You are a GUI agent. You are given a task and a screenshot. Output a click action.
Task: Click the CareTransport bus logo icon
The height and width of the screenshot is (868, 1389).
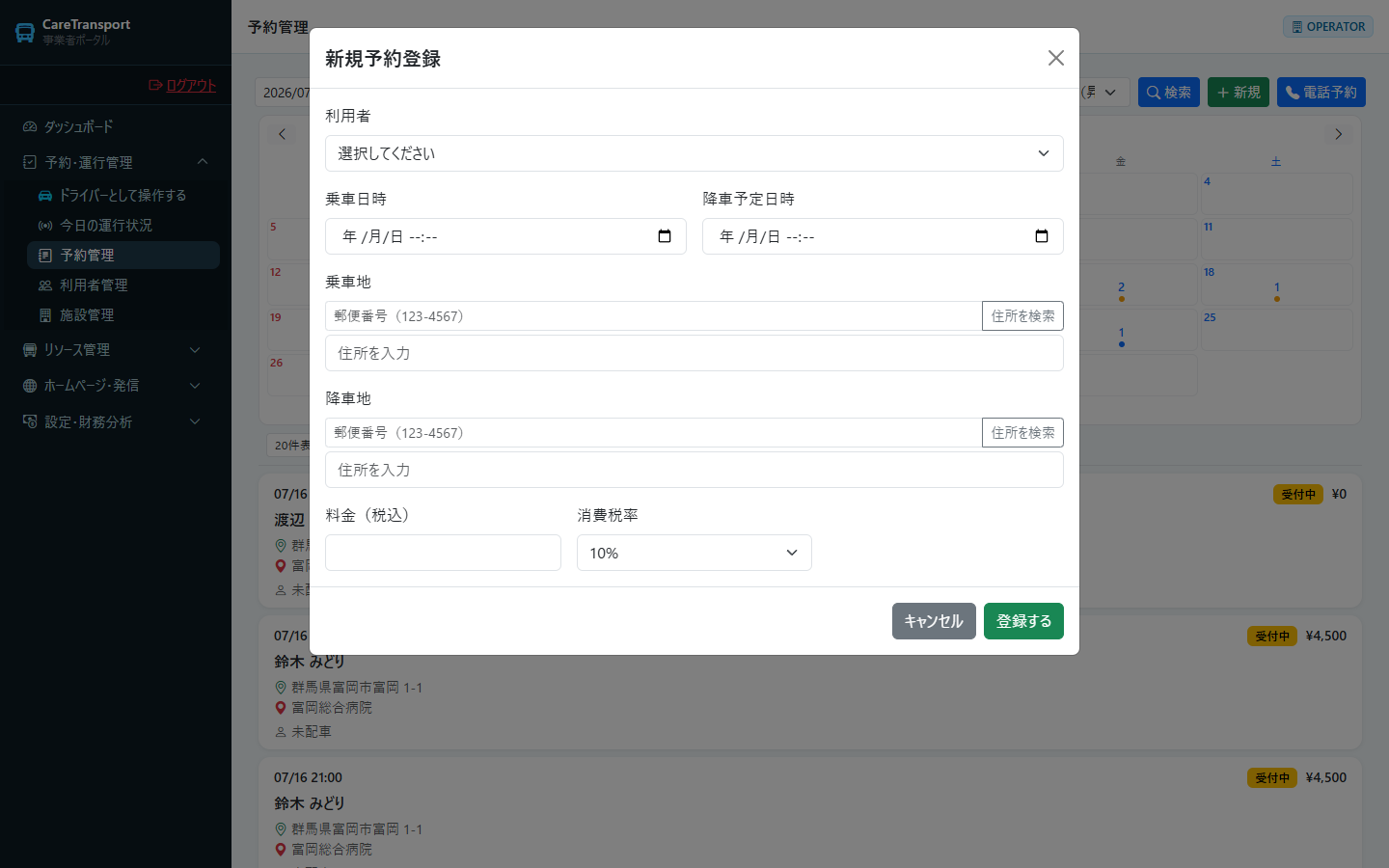tap(25, 32)
